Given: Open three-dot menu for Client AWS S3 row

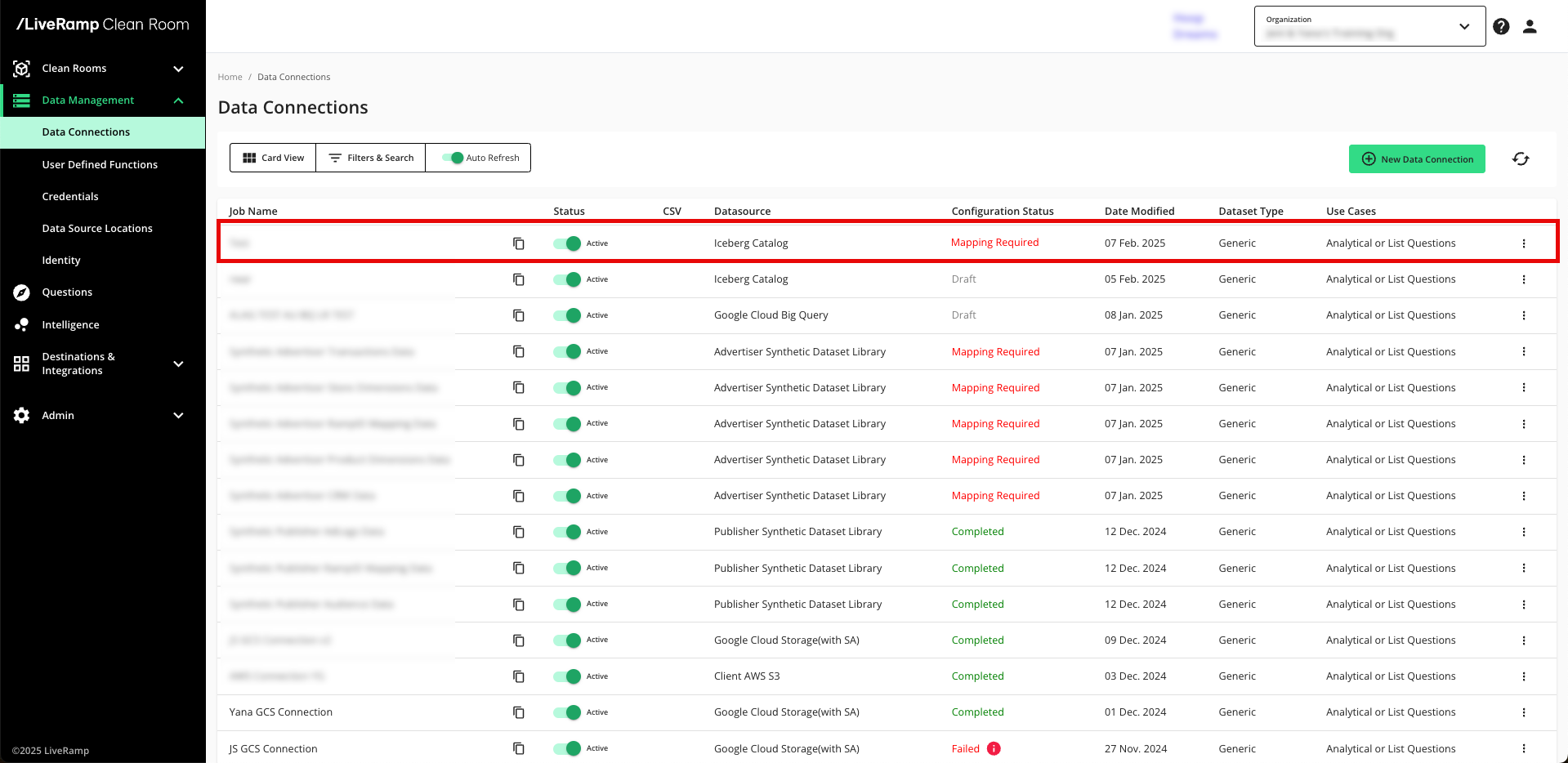Looking at the screenshot, I should click(x=1523, y=676).
